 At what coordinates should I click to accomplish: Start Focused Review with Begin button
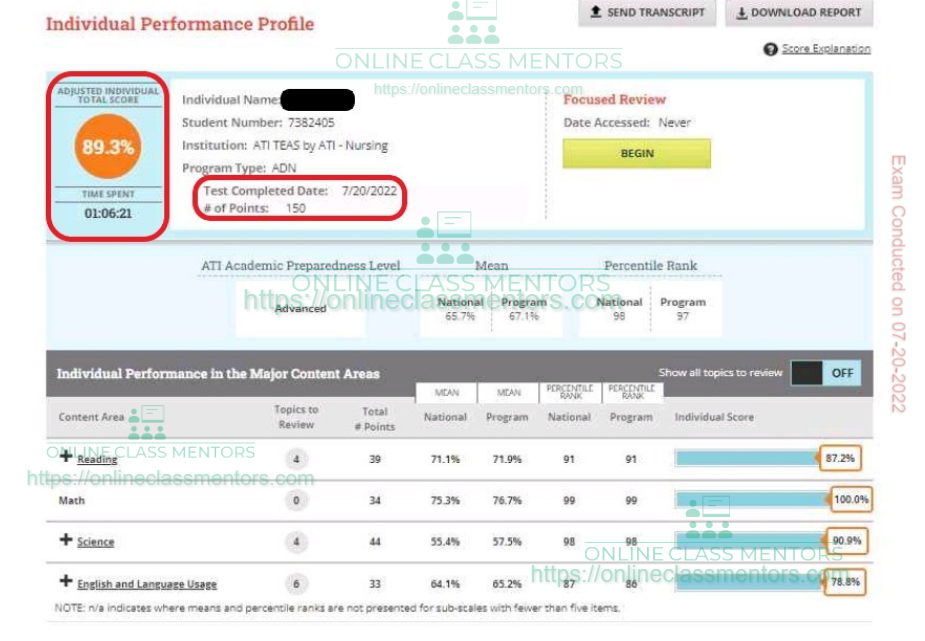tap(637, 154)
